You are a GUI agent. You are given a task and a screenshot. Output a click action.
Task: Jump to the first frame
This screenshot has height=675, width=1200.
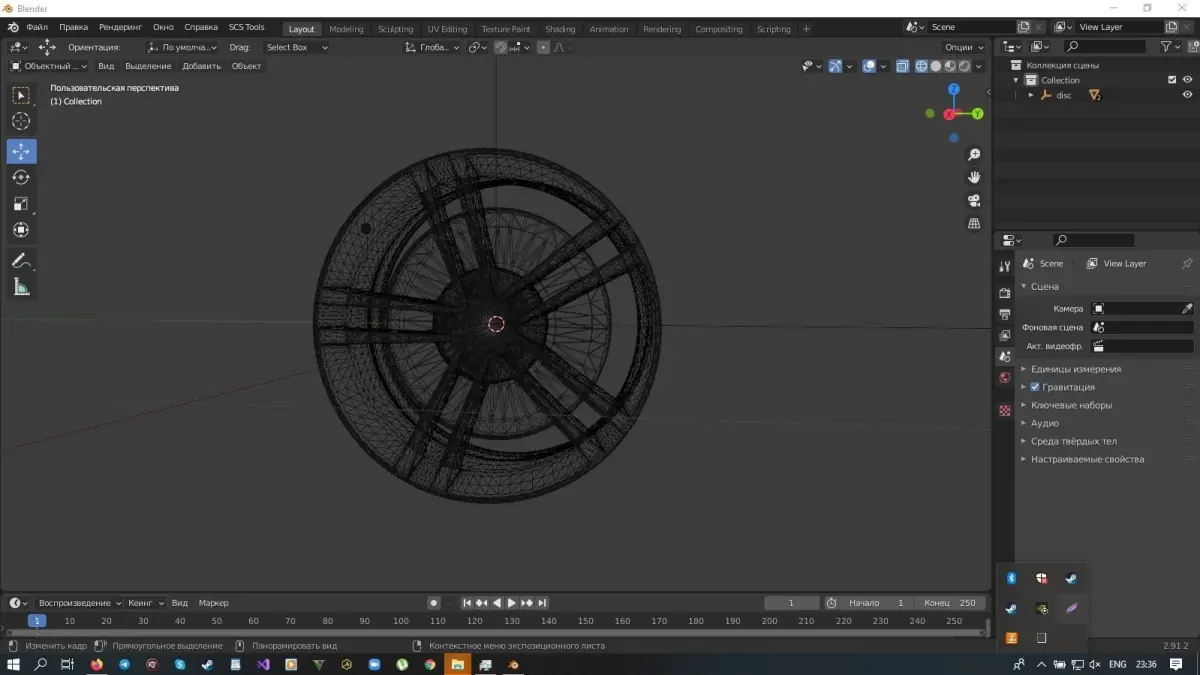pyautogui.click(x=466, y=603)
